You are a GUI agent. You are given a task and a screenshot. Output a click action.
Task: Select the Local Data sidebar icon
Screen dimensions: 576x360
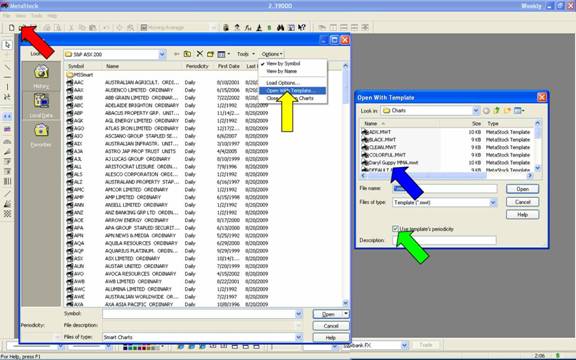click(41, 105)
